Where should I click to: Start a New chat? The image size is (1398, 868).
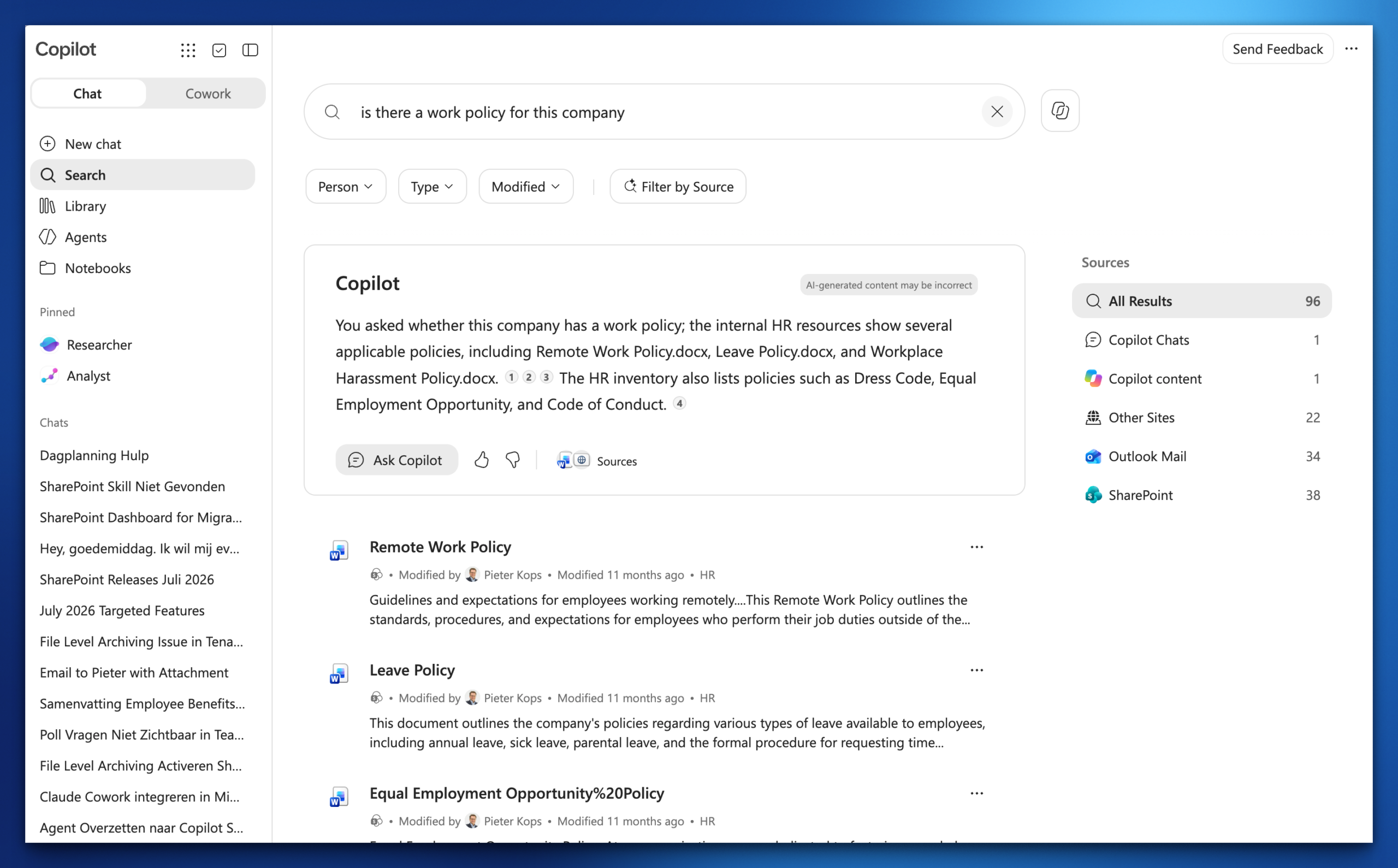143,144
